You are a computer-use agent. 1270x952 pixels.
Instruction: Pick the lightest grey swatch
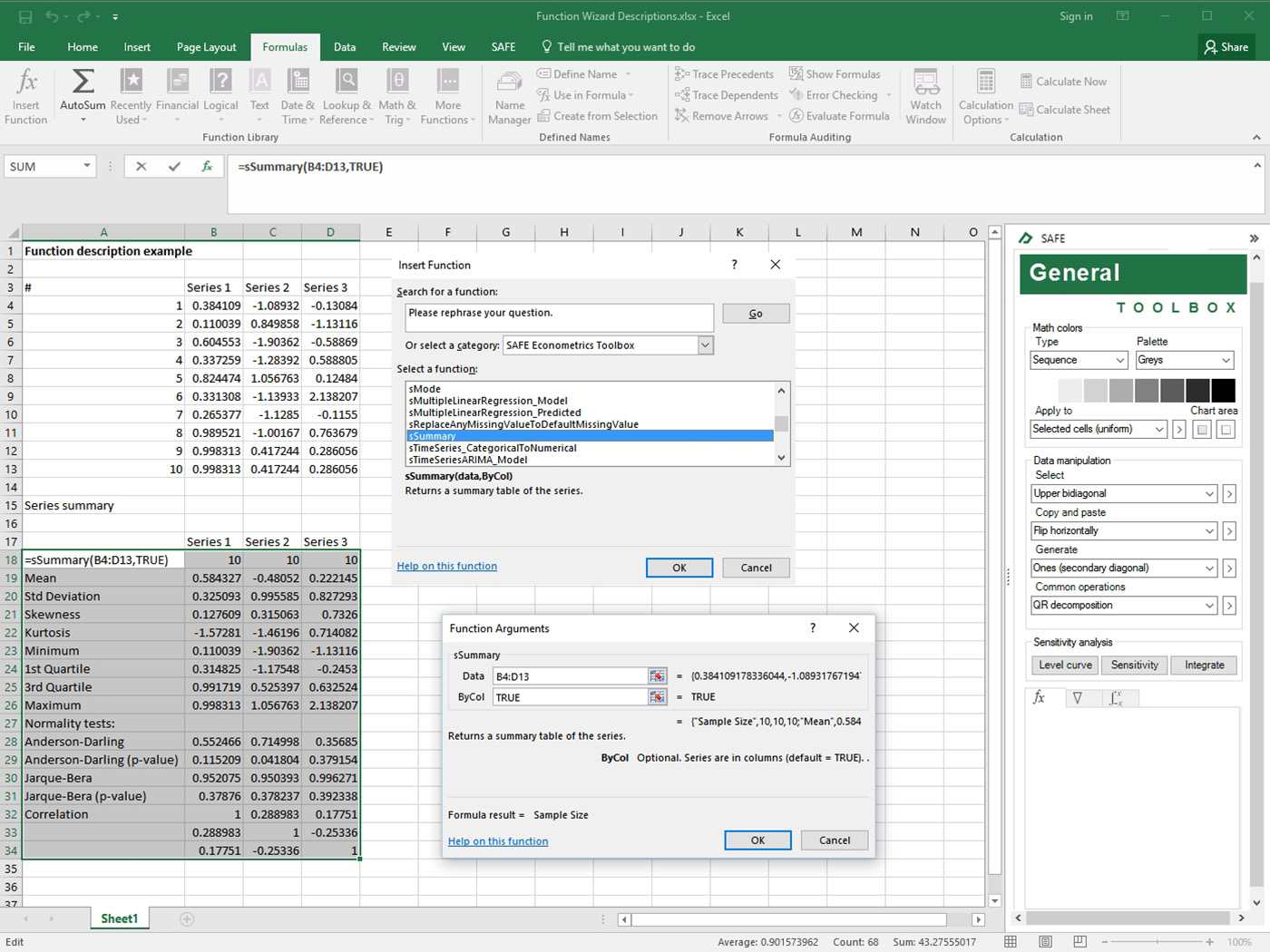(x=1070, y=391)
